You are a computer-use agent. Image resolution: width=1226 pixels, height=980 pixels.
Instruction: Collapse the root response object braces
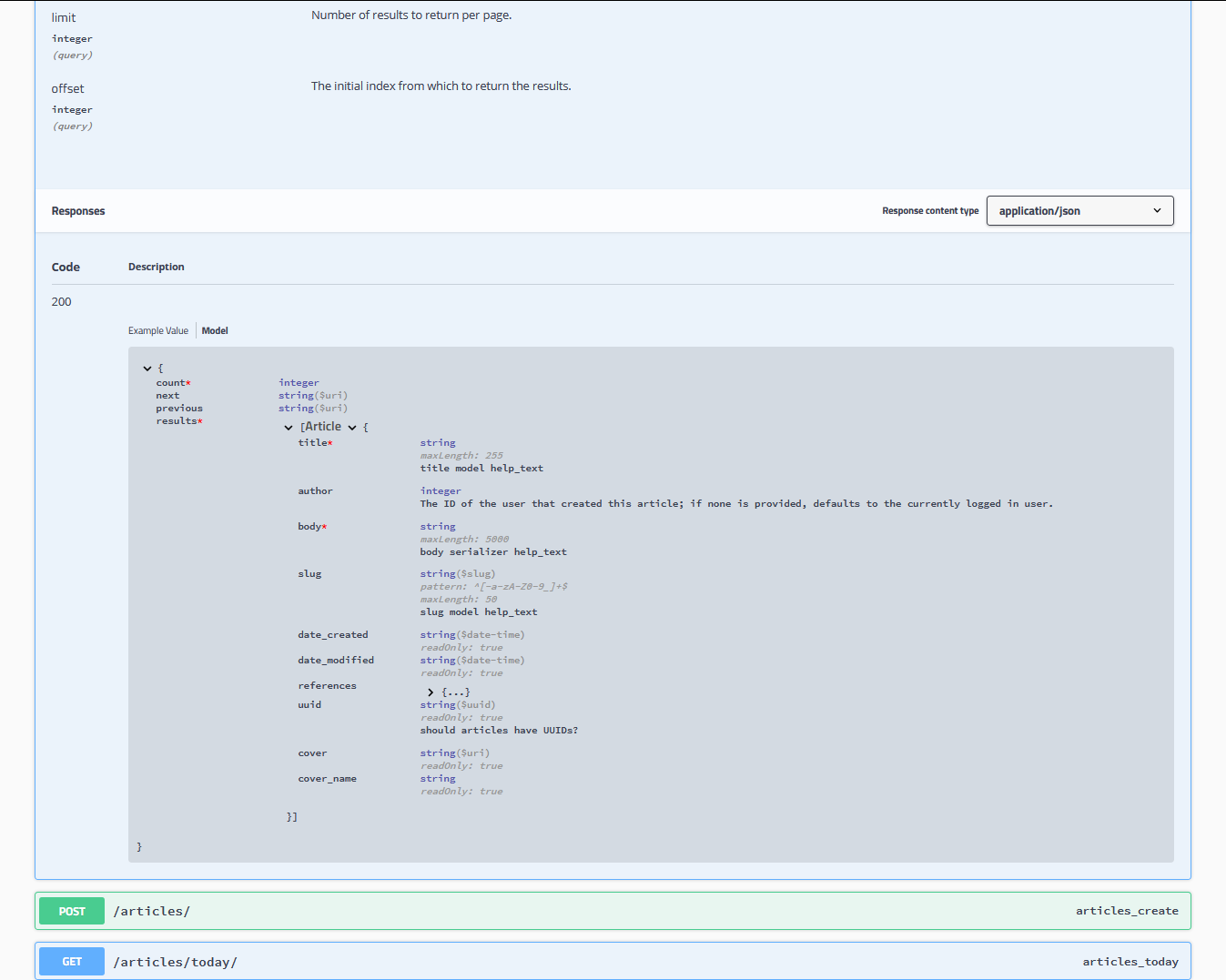point(147,368)
